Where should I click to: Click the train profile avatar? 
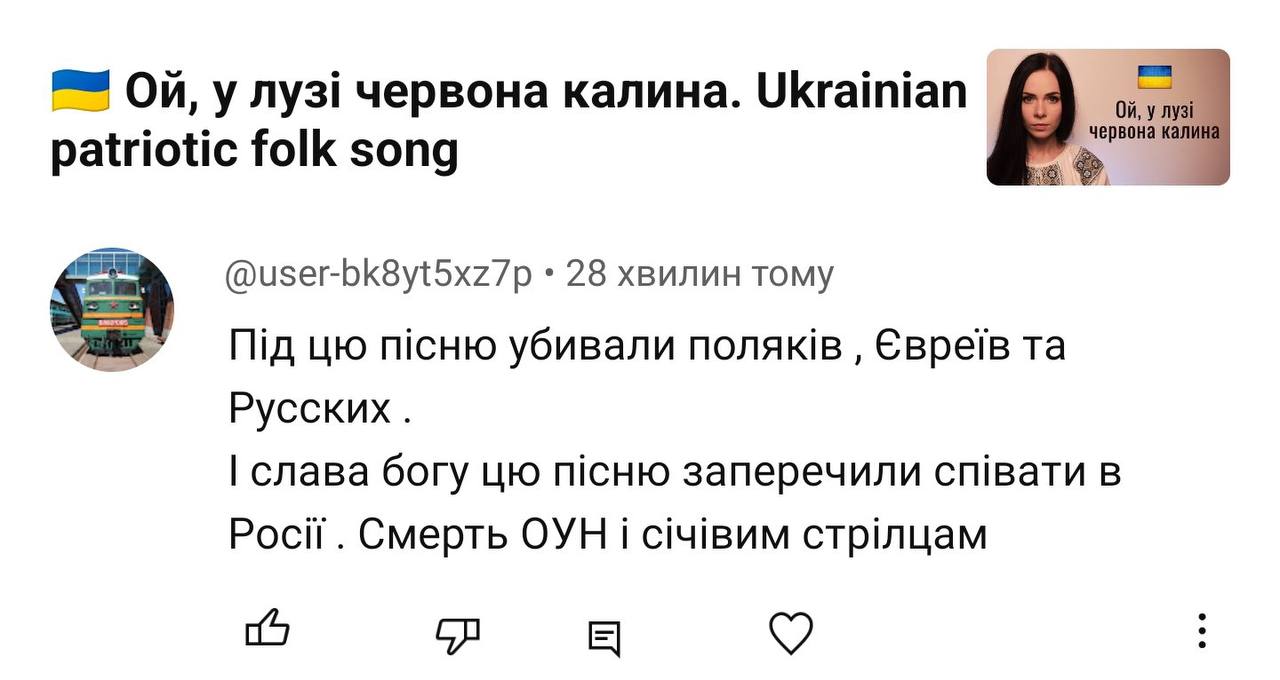pos(111,309)
